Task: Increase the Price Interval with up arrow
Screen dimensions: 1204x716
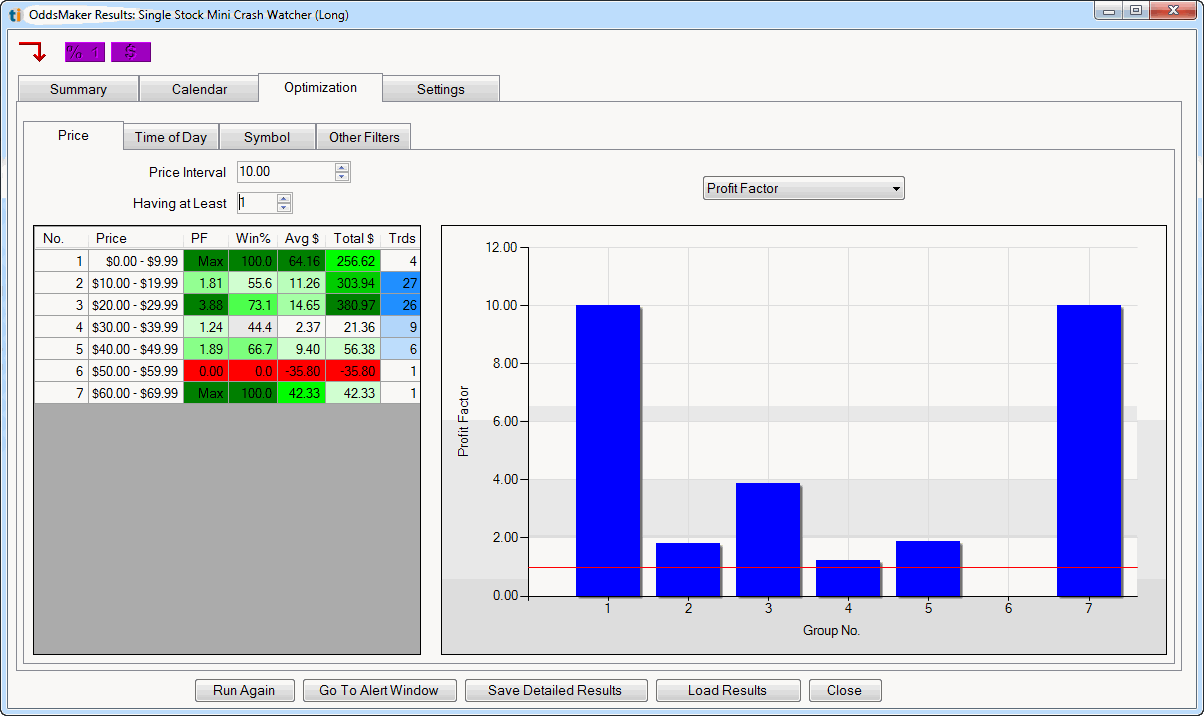Action: [342, 167]
